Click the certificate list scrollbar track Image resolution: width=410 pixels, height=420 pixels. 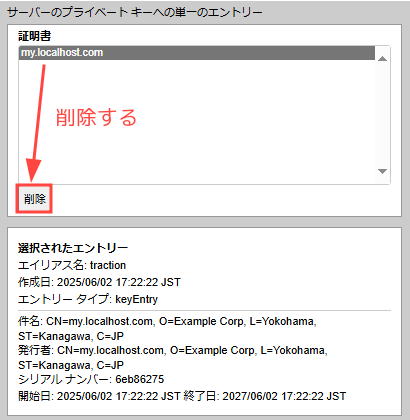pos(382,115)
